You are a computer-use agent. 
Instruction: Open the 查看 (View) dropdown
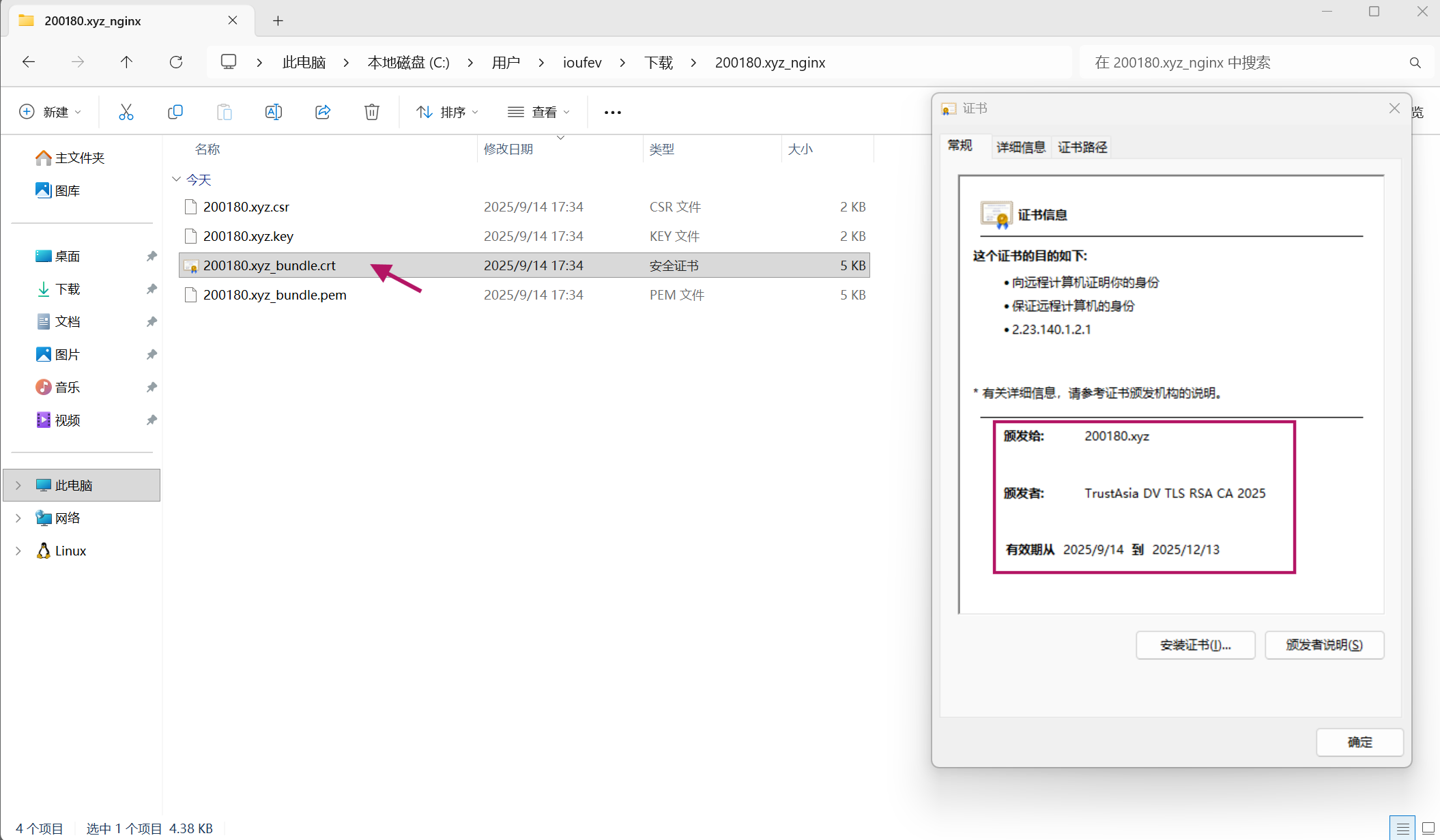[x=538, y=111]
